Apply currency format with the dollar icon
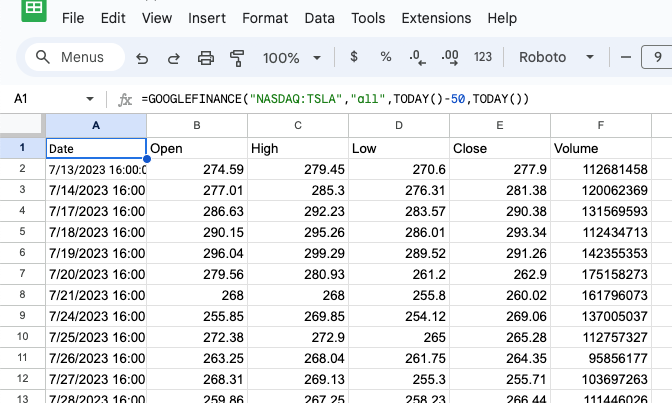 [x=354, y=57]
